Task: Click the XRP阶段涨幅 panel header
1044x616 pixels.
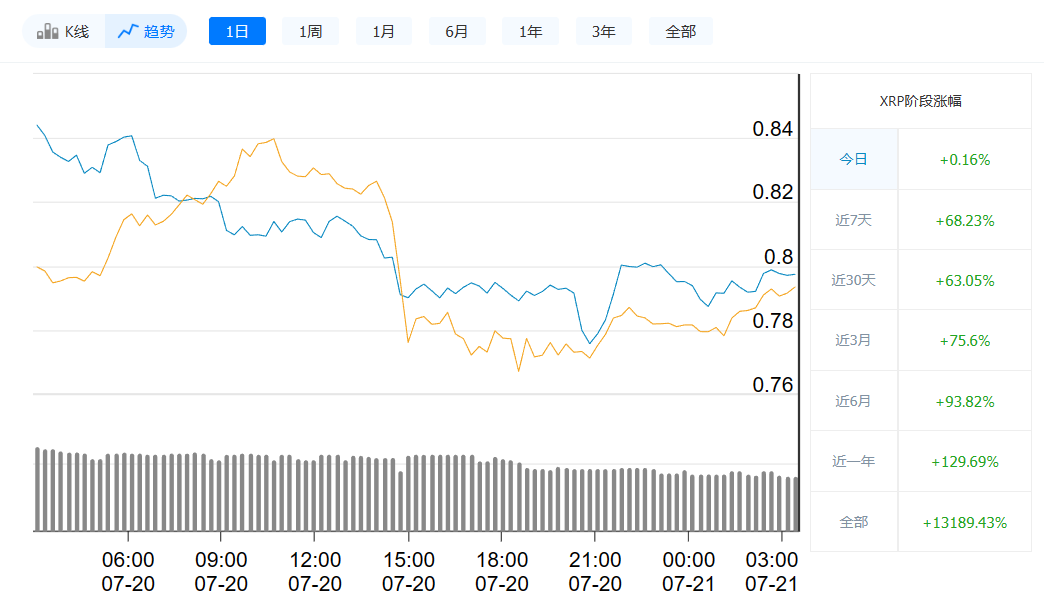Action: click(x=920, y=100)
